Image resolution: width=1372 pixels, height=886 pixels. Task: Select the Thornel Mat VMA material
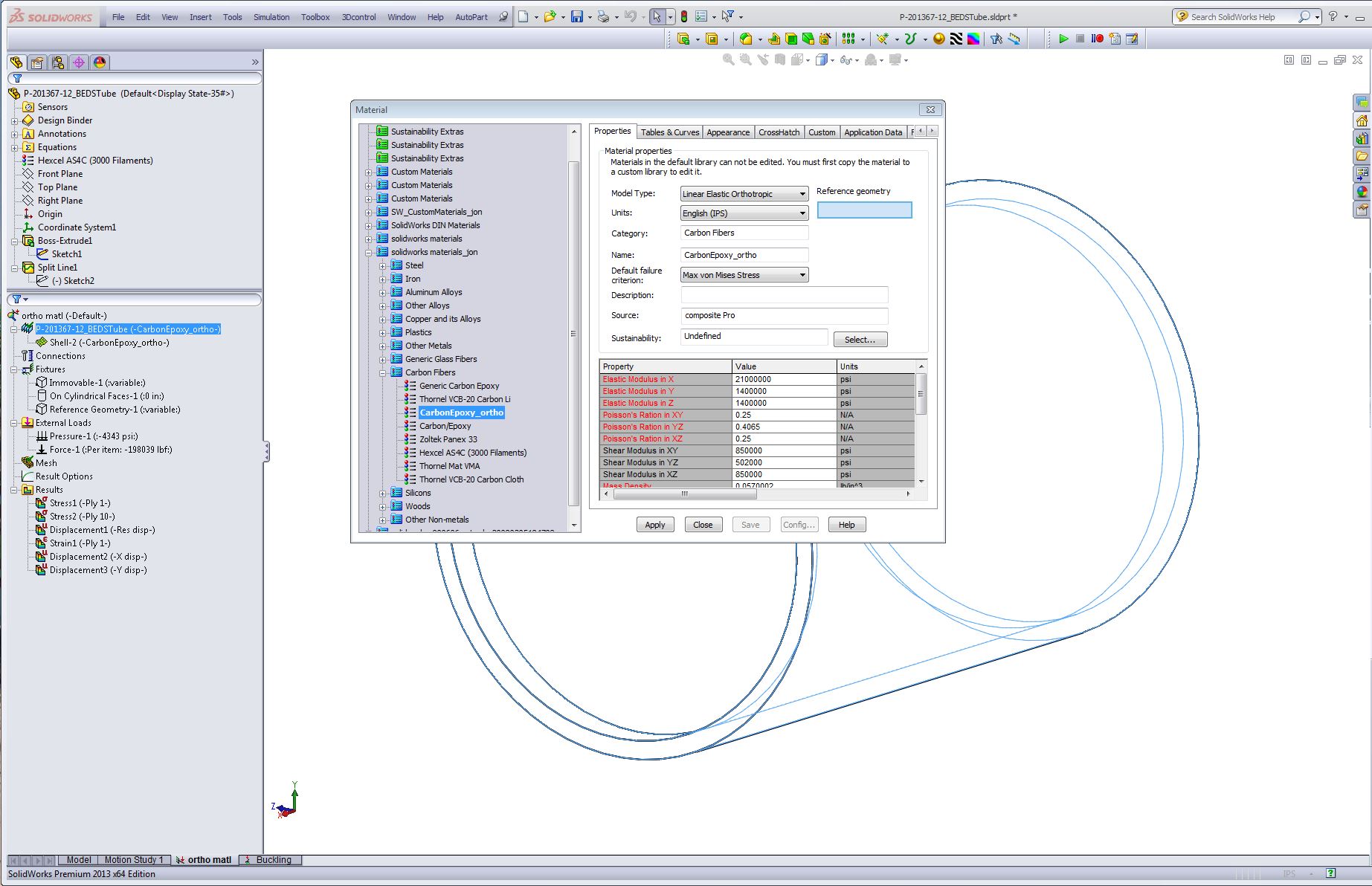click(x=449, y=466)
